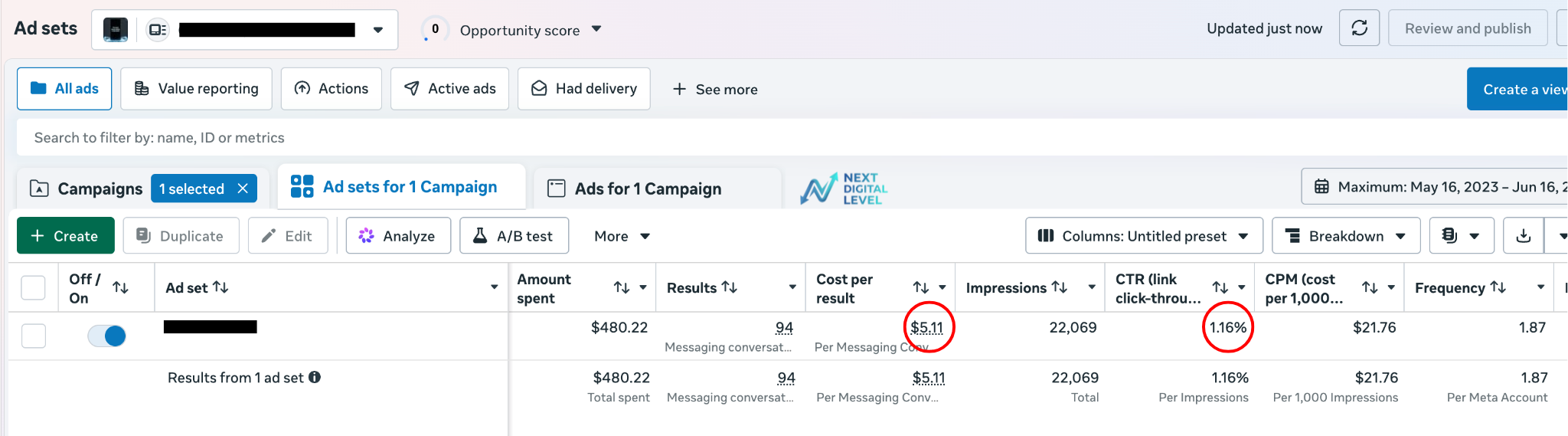
Task: Open the campaign selector dropdown
Action: (x=245, y=30)
